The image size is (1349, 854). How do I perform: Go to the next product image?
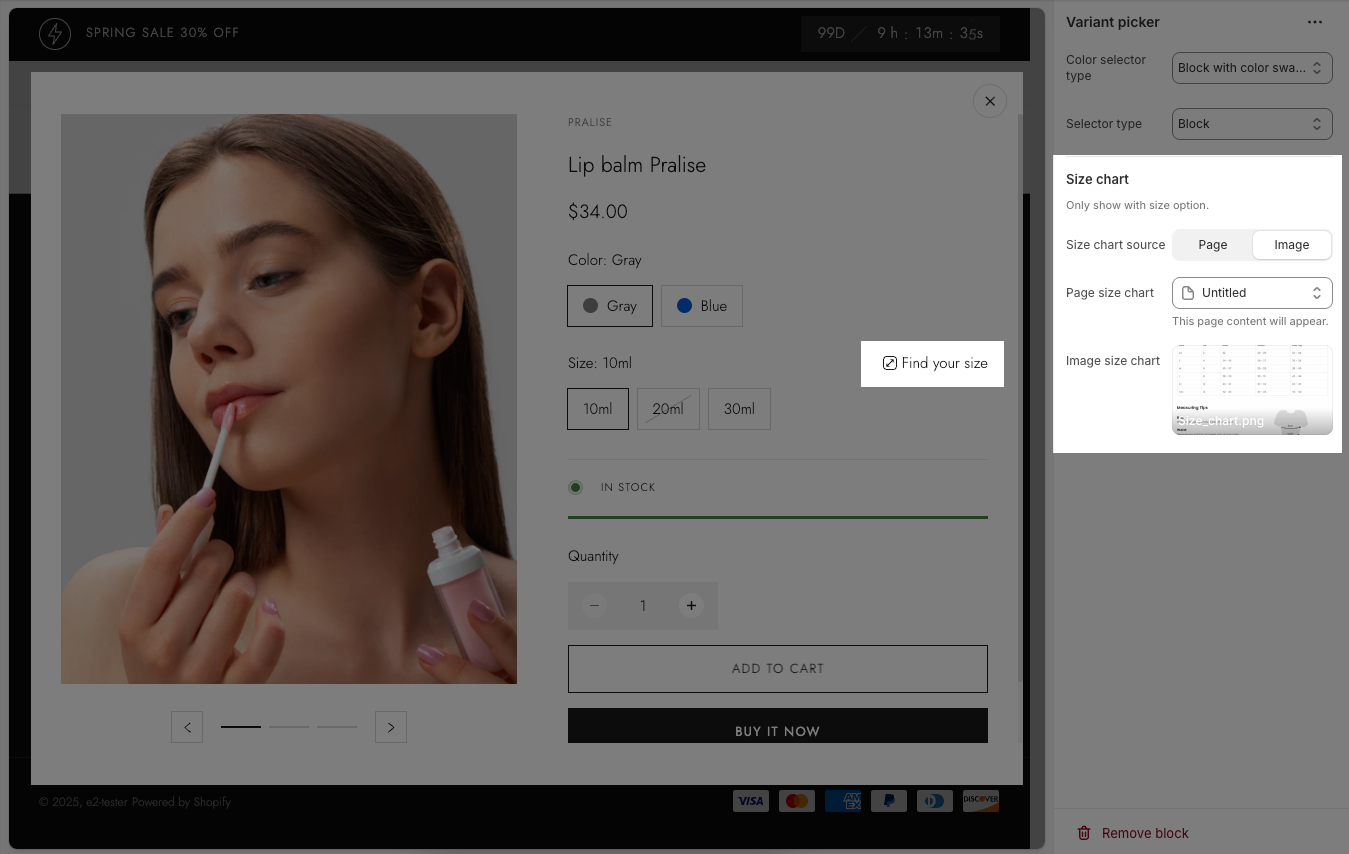[391, 727]
